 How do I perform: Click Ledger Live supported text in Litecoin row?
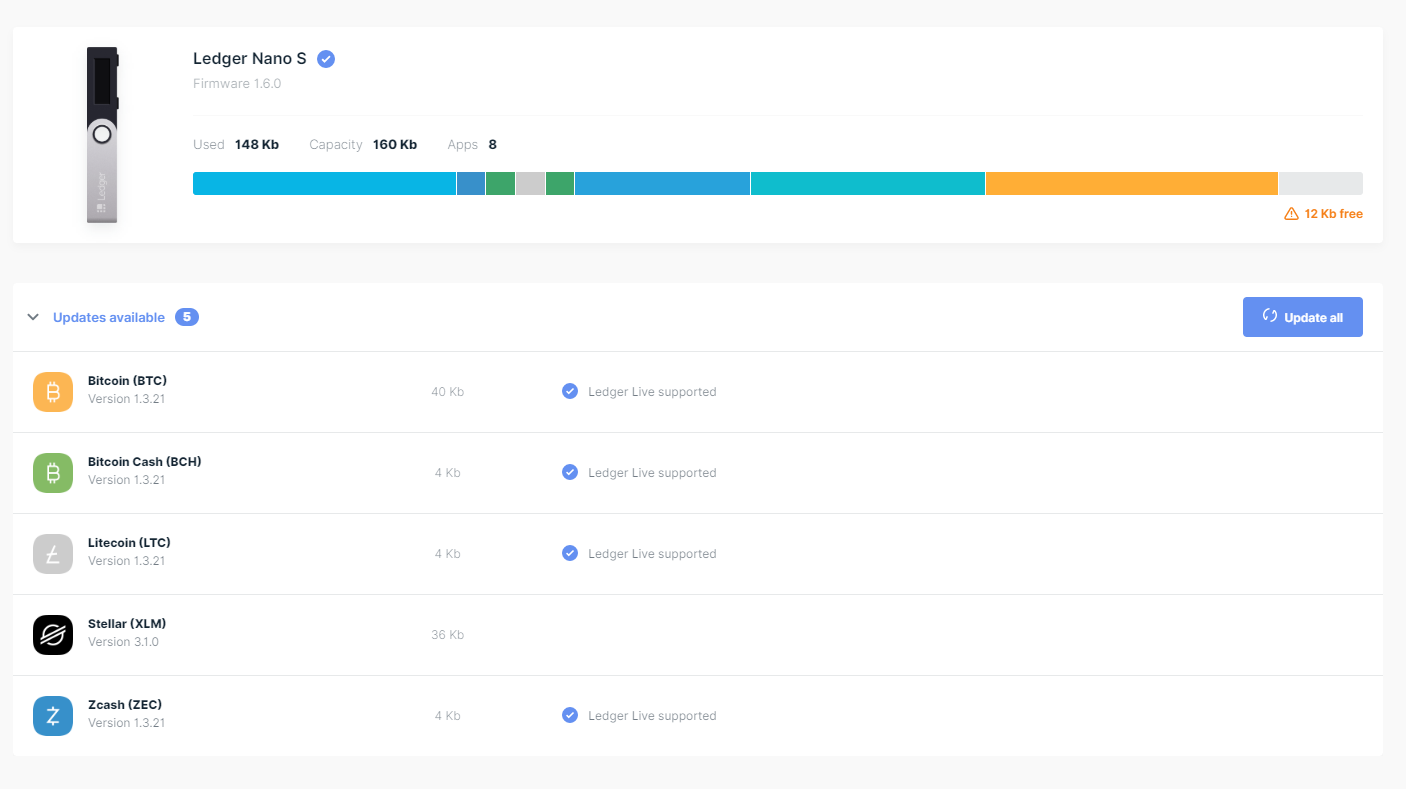[x=652, y=554]
